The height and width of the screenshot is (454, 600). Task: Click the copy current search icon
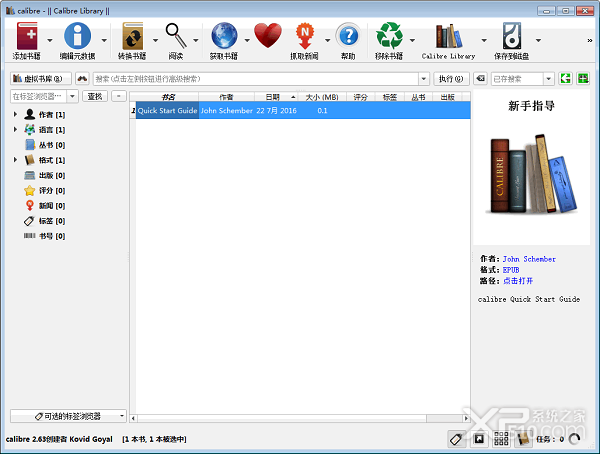tap(566, 79)
